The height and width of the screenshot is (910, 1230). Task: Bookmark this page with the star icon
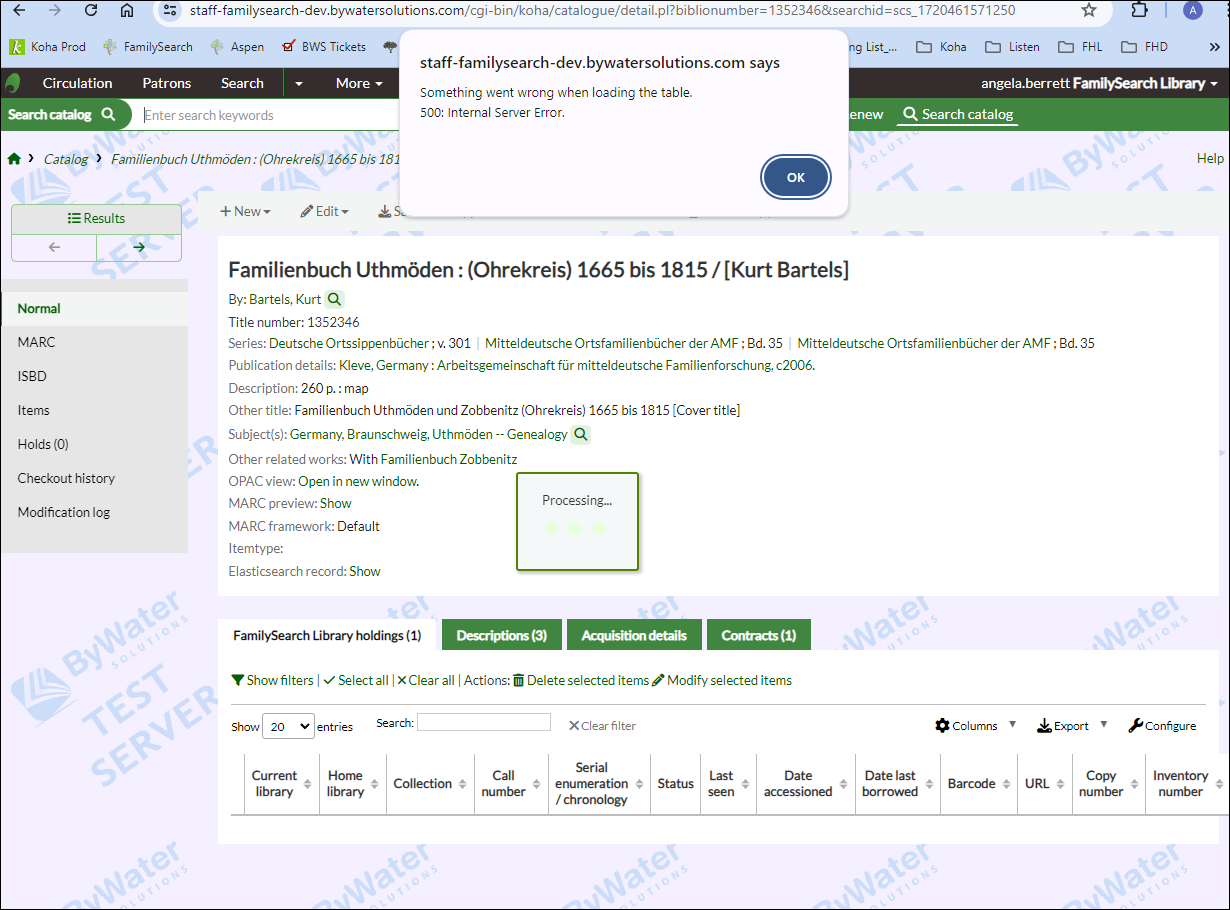(x=1089, y=10)
